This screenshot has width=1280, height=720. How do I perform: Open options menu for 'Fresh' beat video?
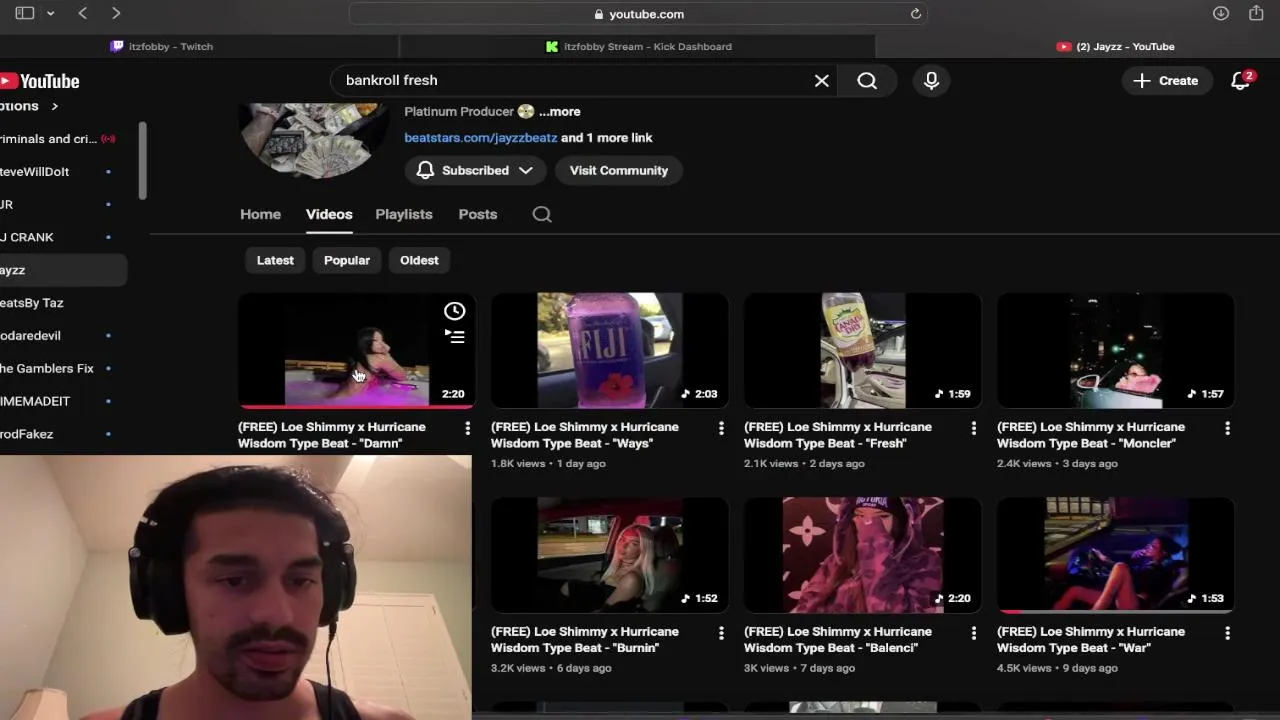click(974, 428)
